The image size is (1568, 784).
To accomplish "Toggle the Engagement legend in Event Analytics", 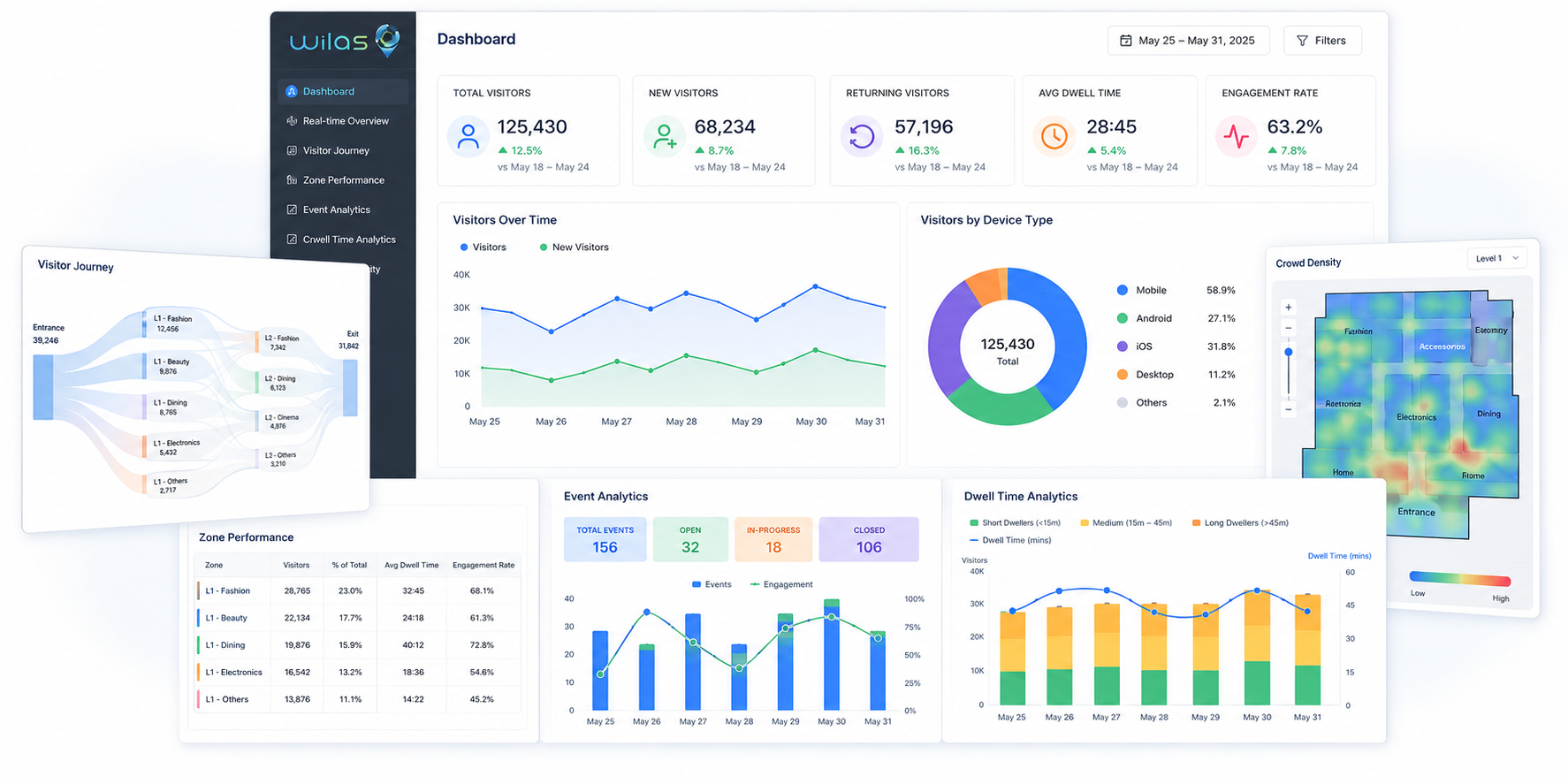I will tap(781, 584).
